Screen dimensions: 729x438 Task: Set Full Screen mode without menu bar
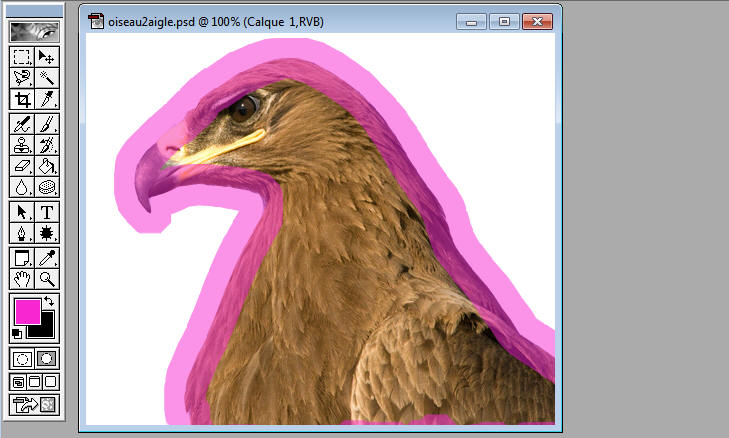(x=51, y=382)
